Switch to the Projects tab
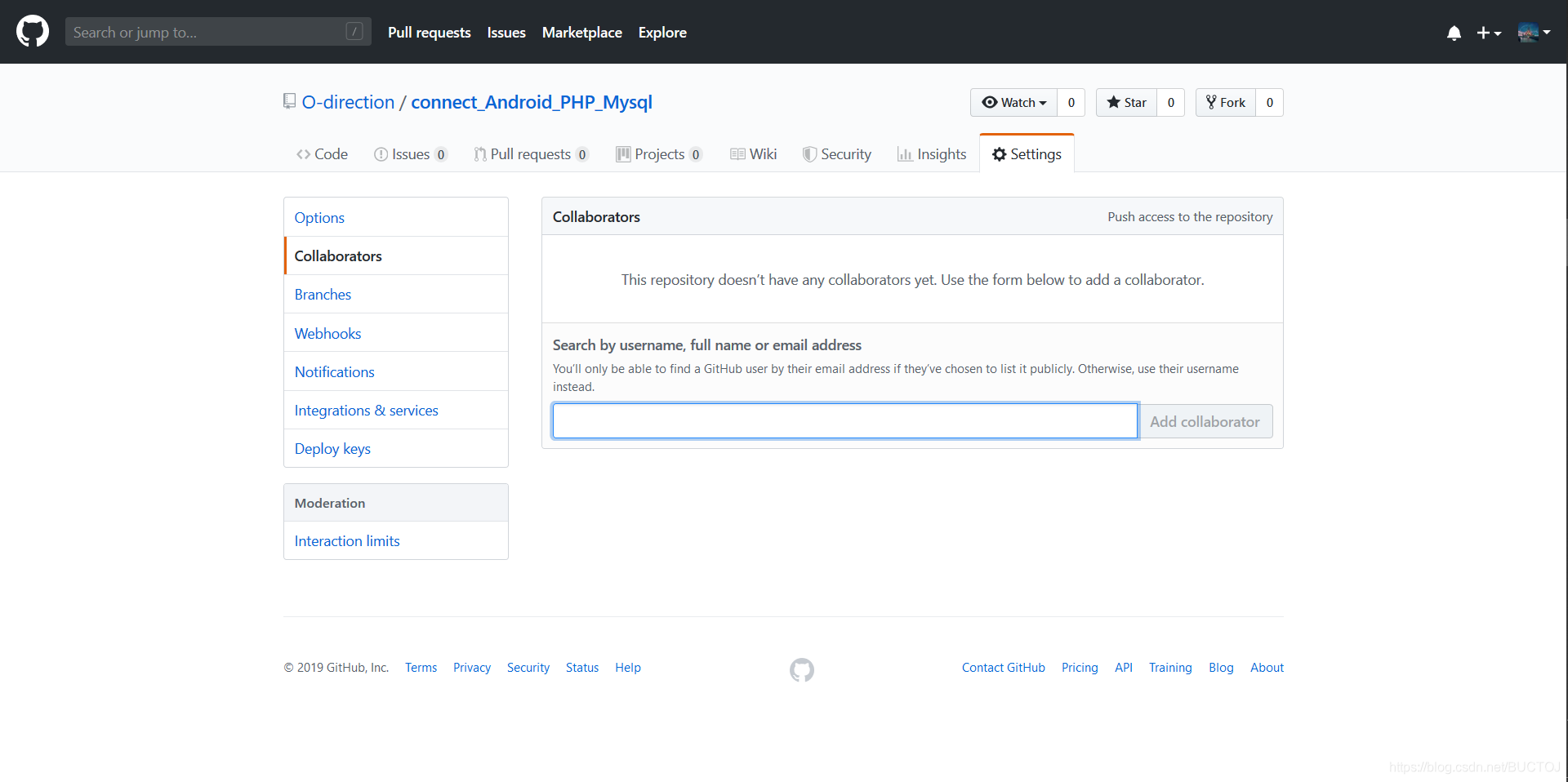Image resolution: width=1568 pixels, height=782 pixels. pos(659,154)
